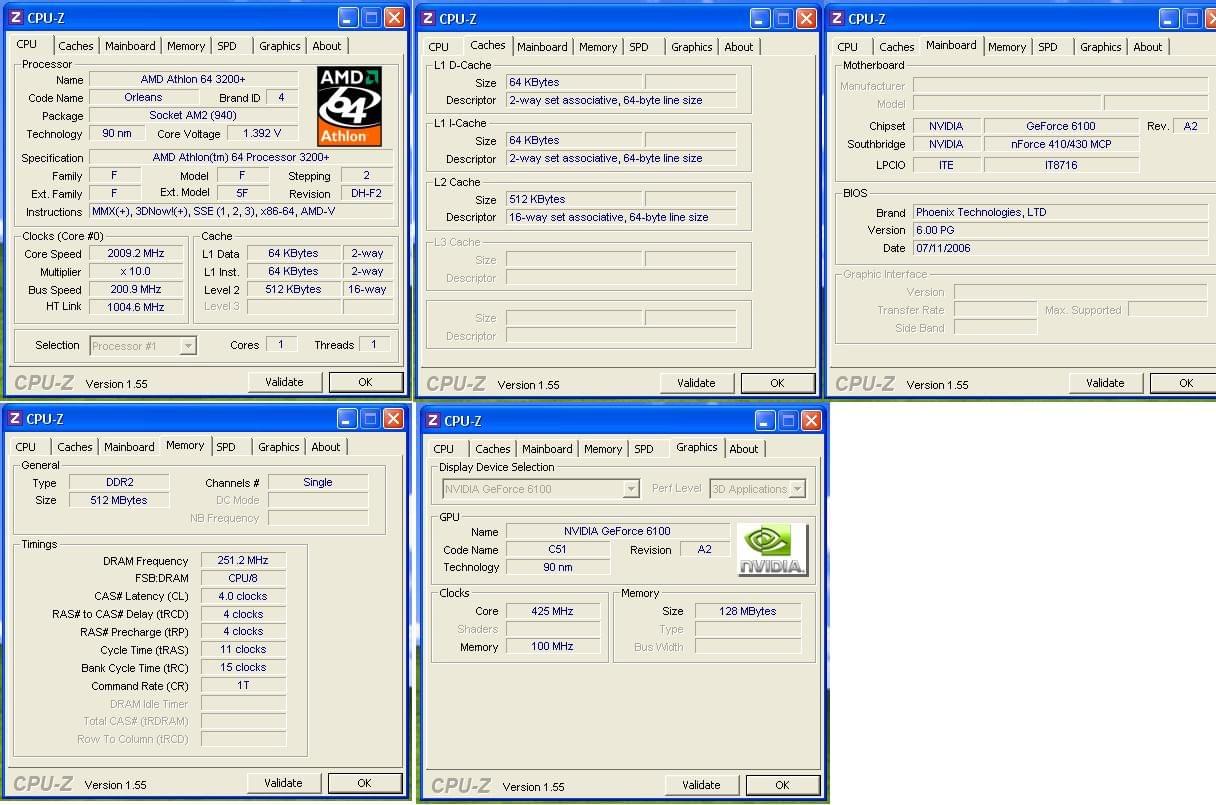
Task: Click CPU-Z title icon in Memory tab window
Action: coord(15,419)
